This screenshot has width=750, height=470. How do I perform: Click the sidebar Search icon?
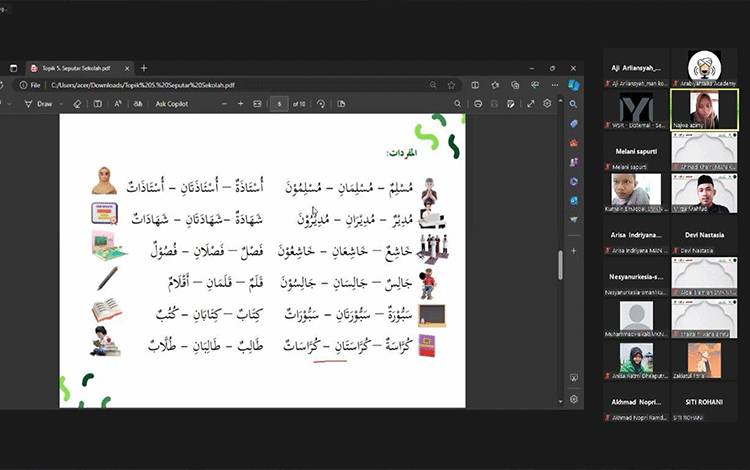[x=574, y=104]
